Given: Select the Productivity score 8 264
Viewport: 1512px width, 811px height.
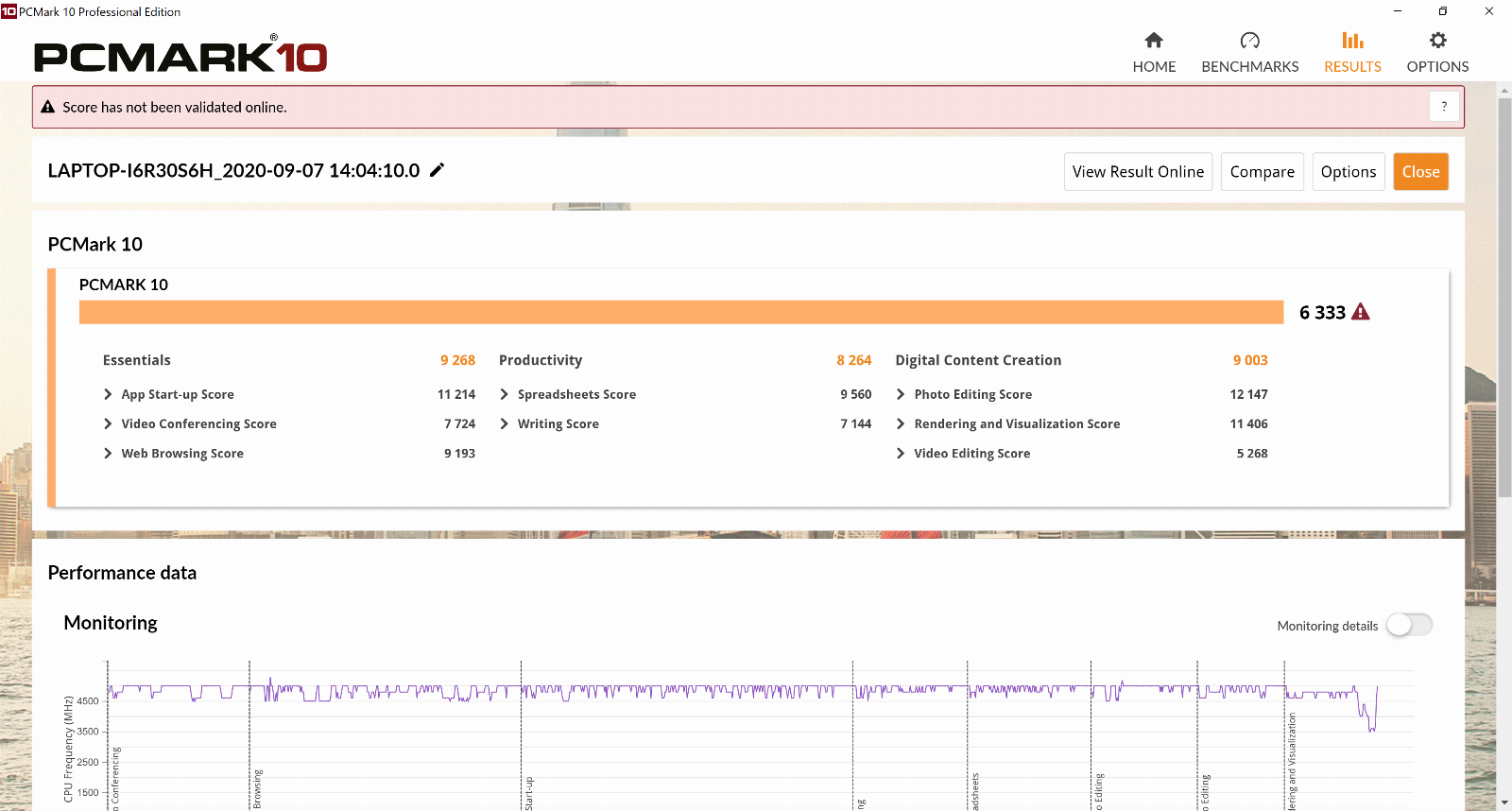Looking at the screenshot, I should coord(853,360).
